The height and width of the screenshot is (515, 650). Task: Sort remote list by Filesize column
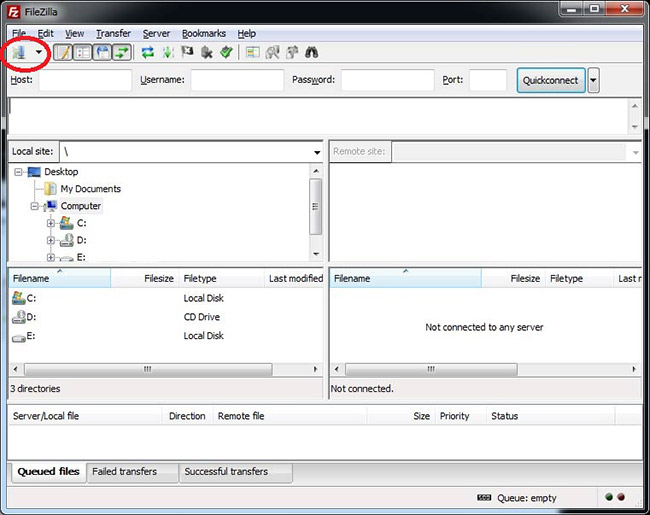513,278
